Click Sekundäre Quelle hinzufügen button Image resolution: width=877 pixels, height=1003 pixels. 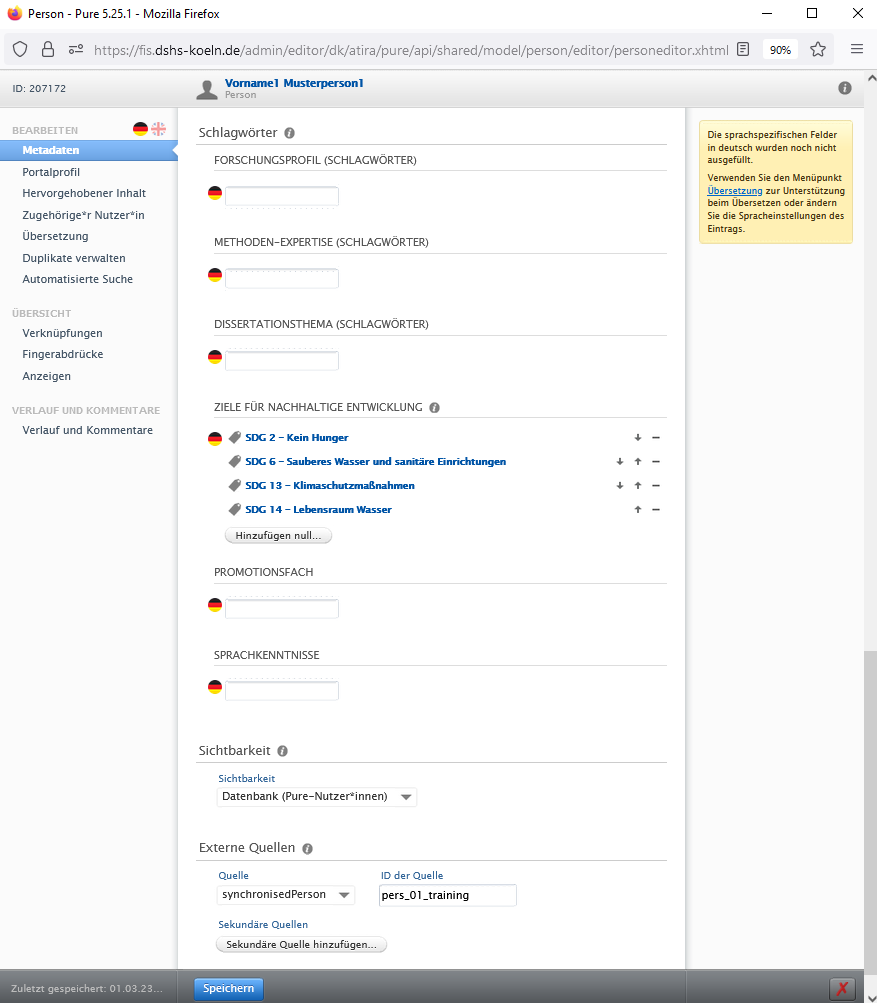point(301,944)
